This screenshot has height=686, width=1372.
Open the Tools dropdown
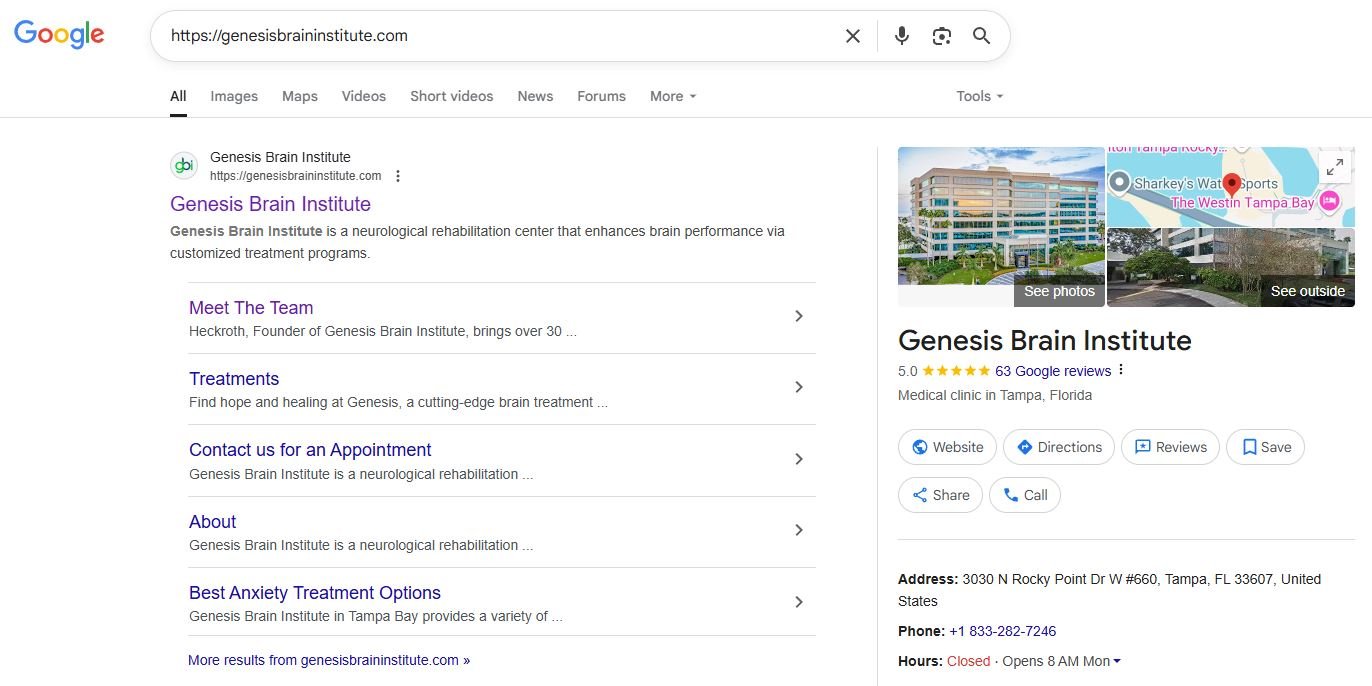[x=978, y=96]
